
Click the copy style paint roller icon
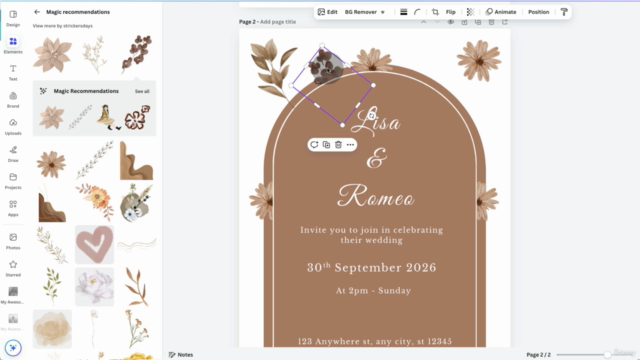click(564, 12)
